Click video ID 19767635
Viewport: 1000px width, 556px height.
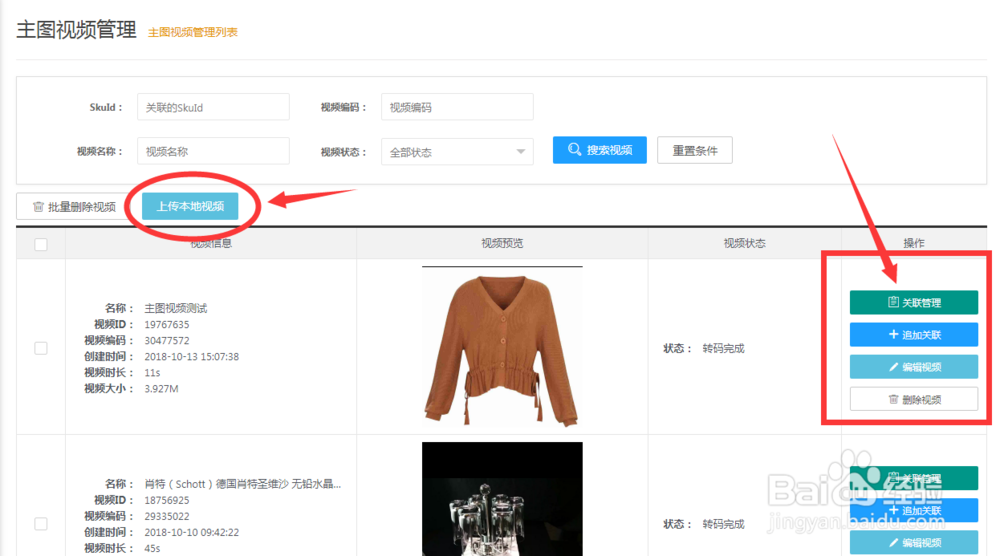(x=166, y=325)
